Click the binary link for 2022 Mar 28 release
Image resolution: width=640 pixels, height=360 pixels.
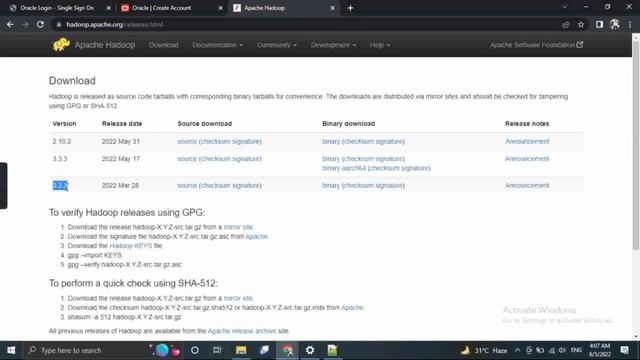click(x=331, y=185)
